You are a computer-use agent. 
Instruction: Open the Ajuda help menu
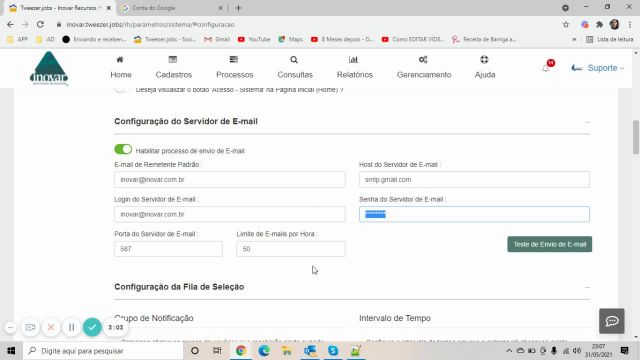tap(484, 67)
